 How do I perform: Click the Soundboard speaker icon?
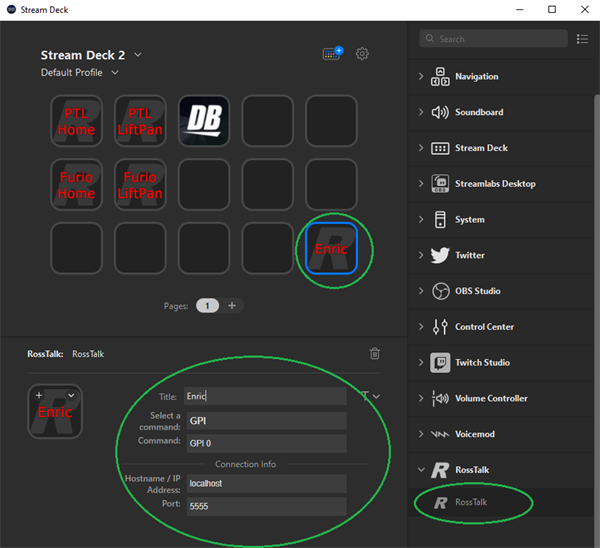[x=440, y=112]
